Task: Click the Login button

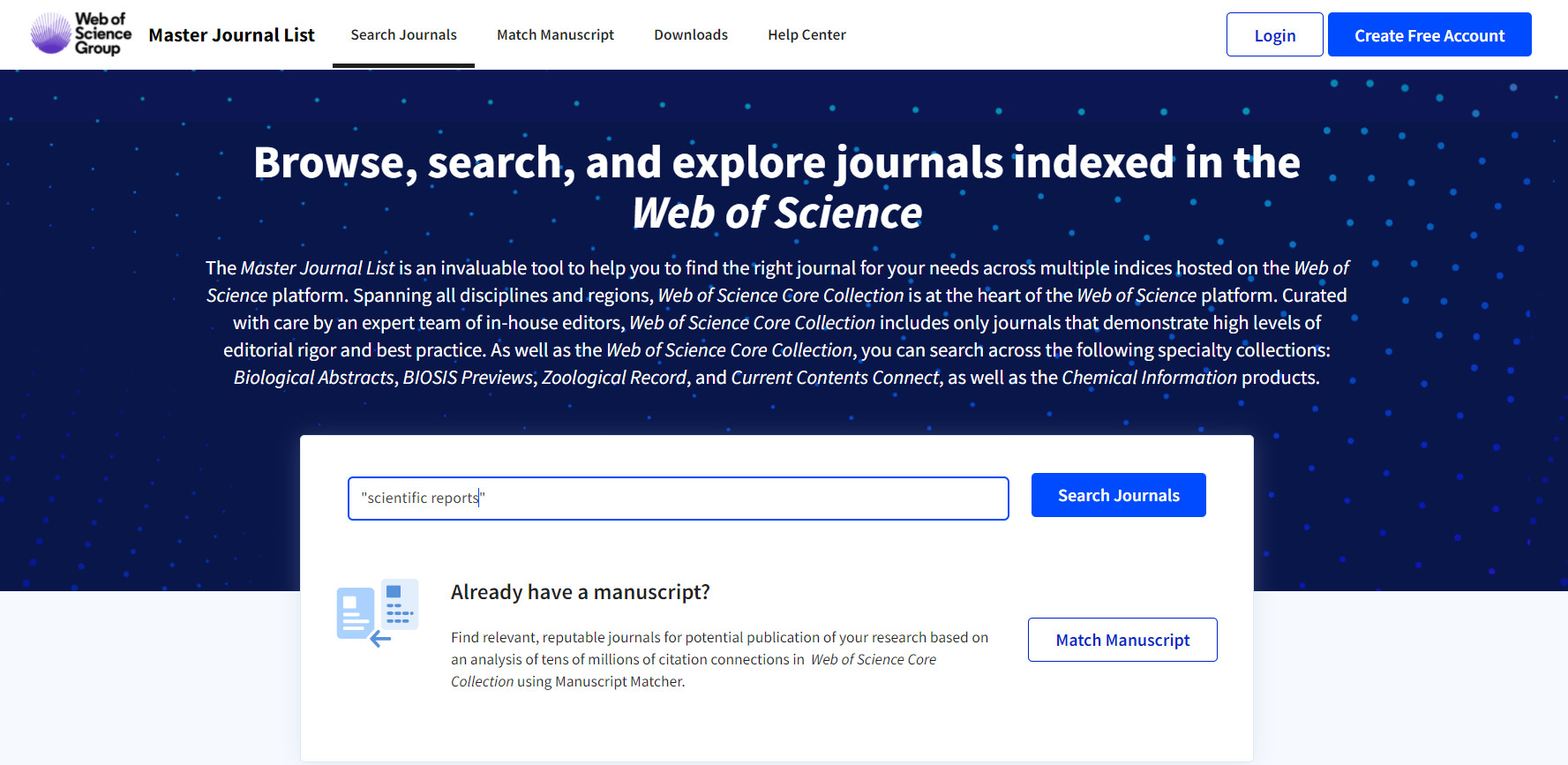Action: coord(1275,35)
